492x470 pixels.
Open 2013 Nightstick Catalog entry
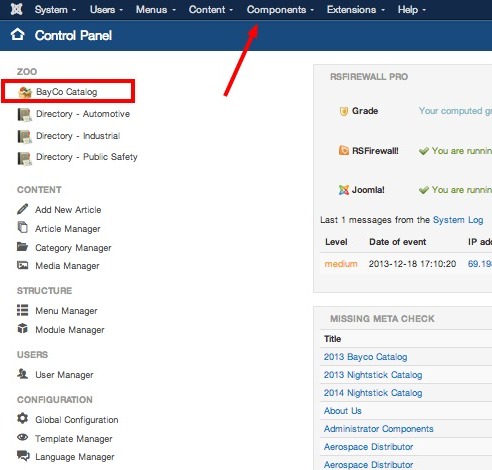click(x=373, y=375)
